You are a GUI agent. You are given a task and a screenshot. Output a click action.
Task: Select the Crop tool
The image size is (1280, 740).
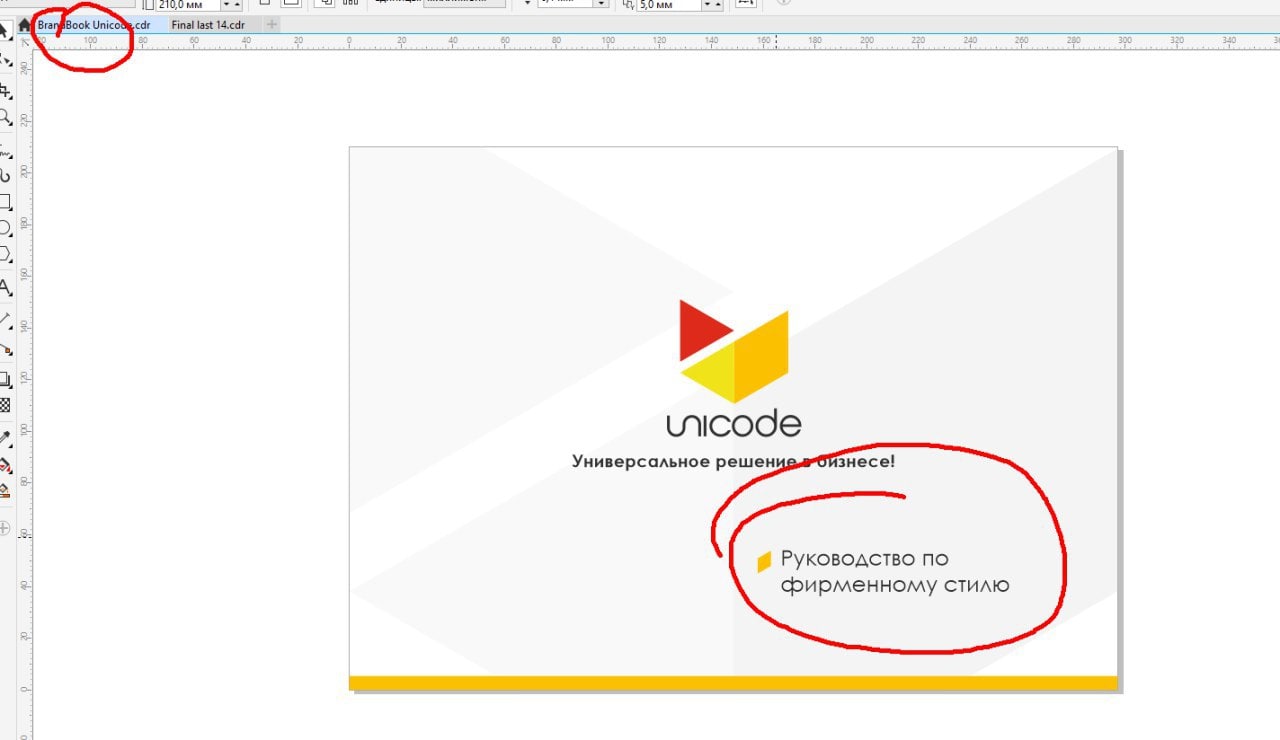click(5, 92)
